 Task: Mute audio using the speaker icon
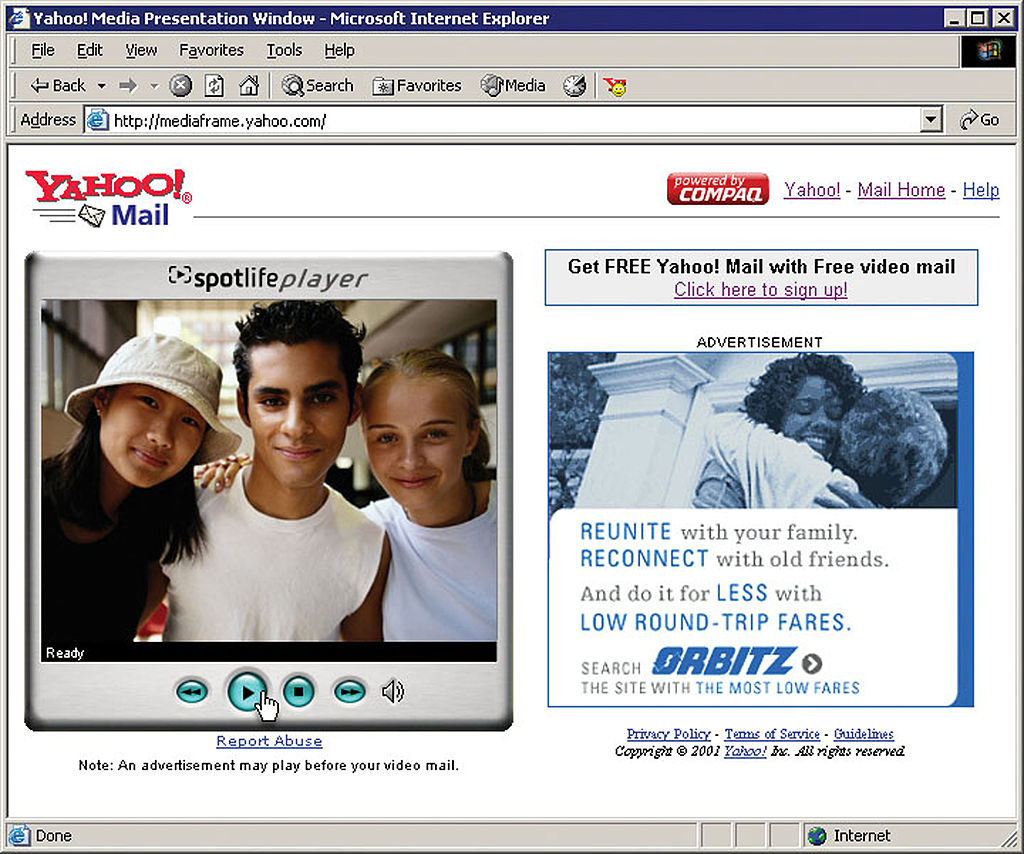393,691
